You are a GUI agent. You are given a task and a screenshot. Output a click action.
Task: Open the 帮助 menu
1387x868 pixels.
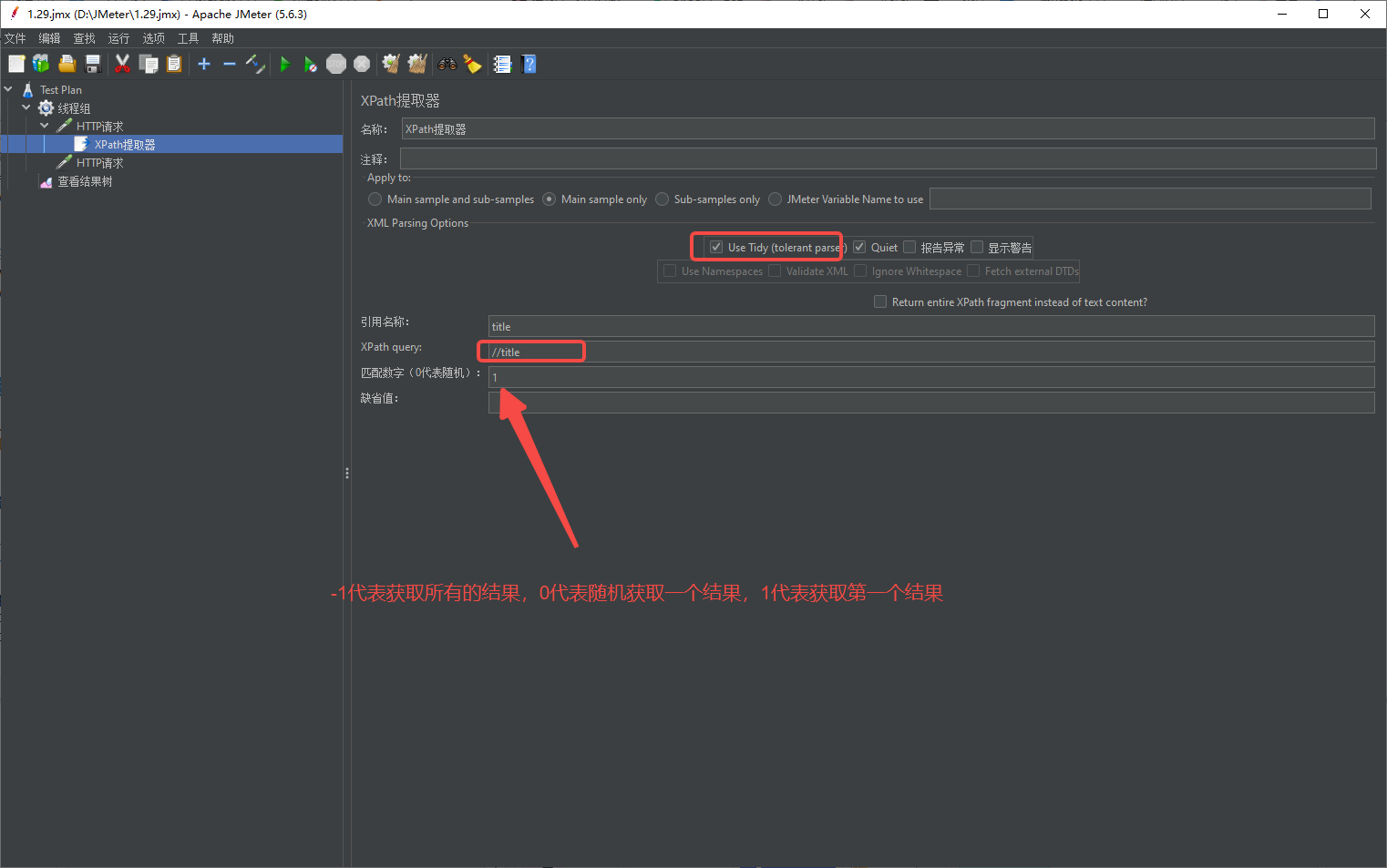222,38
